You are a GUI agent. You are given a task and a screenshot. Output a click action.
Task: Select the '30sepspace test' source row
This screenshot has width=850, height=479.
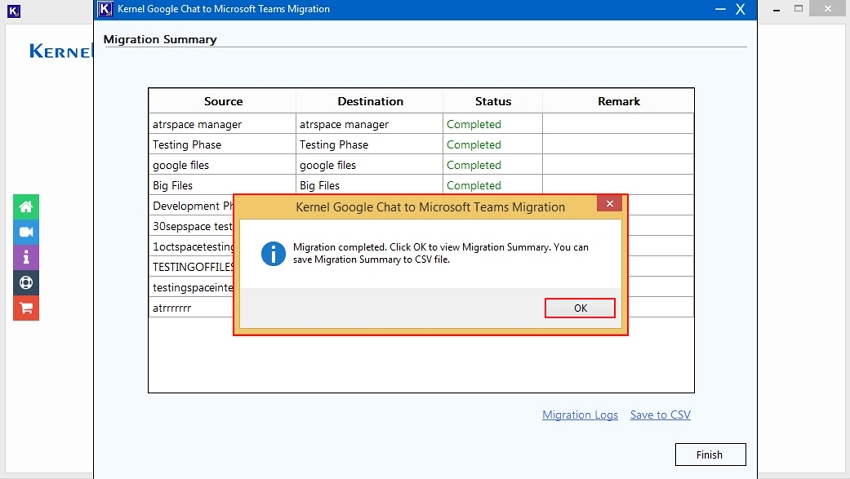tap(191, 226)
